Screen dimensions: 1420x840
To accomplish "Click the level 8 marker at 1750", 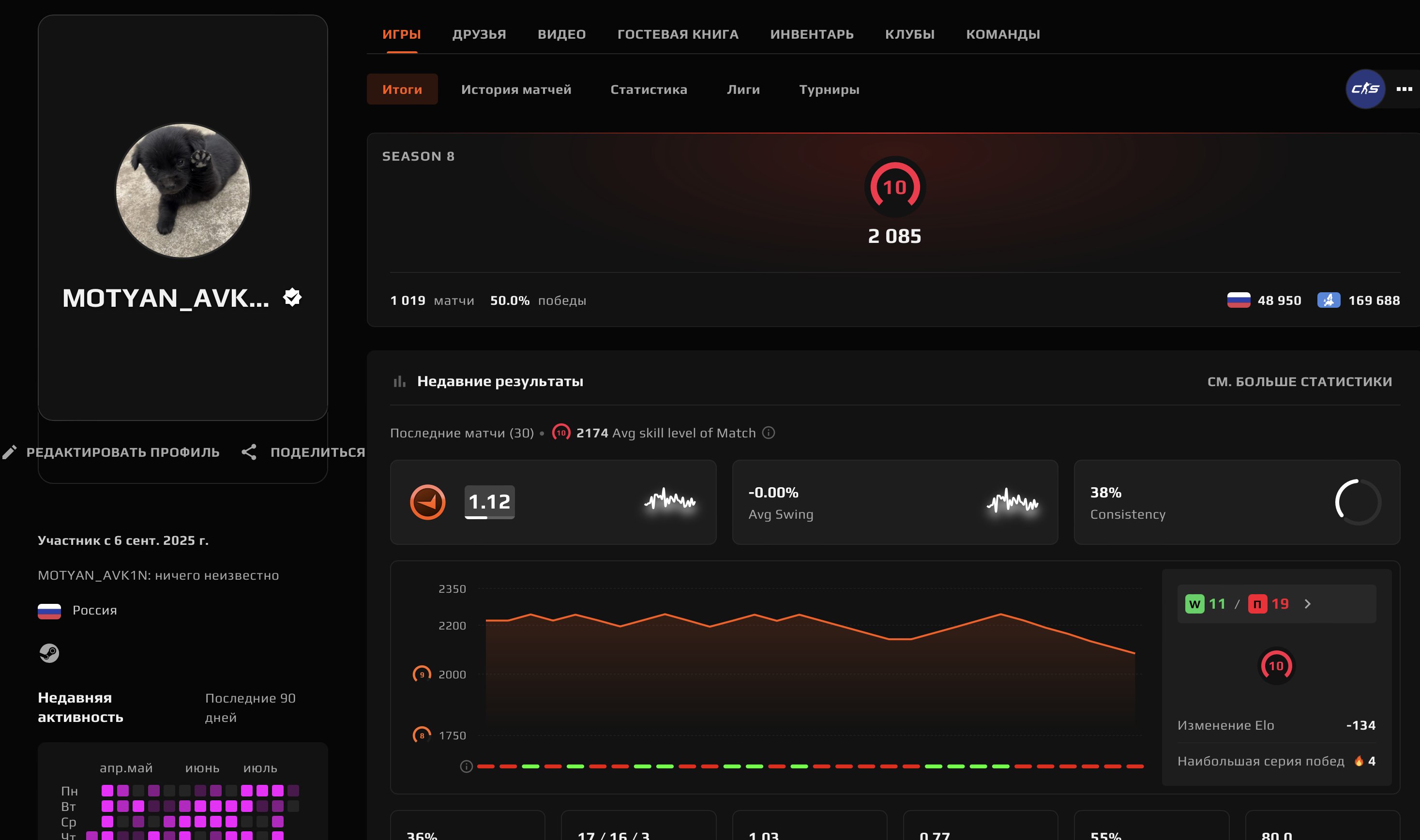I will (x=422, y=735).
